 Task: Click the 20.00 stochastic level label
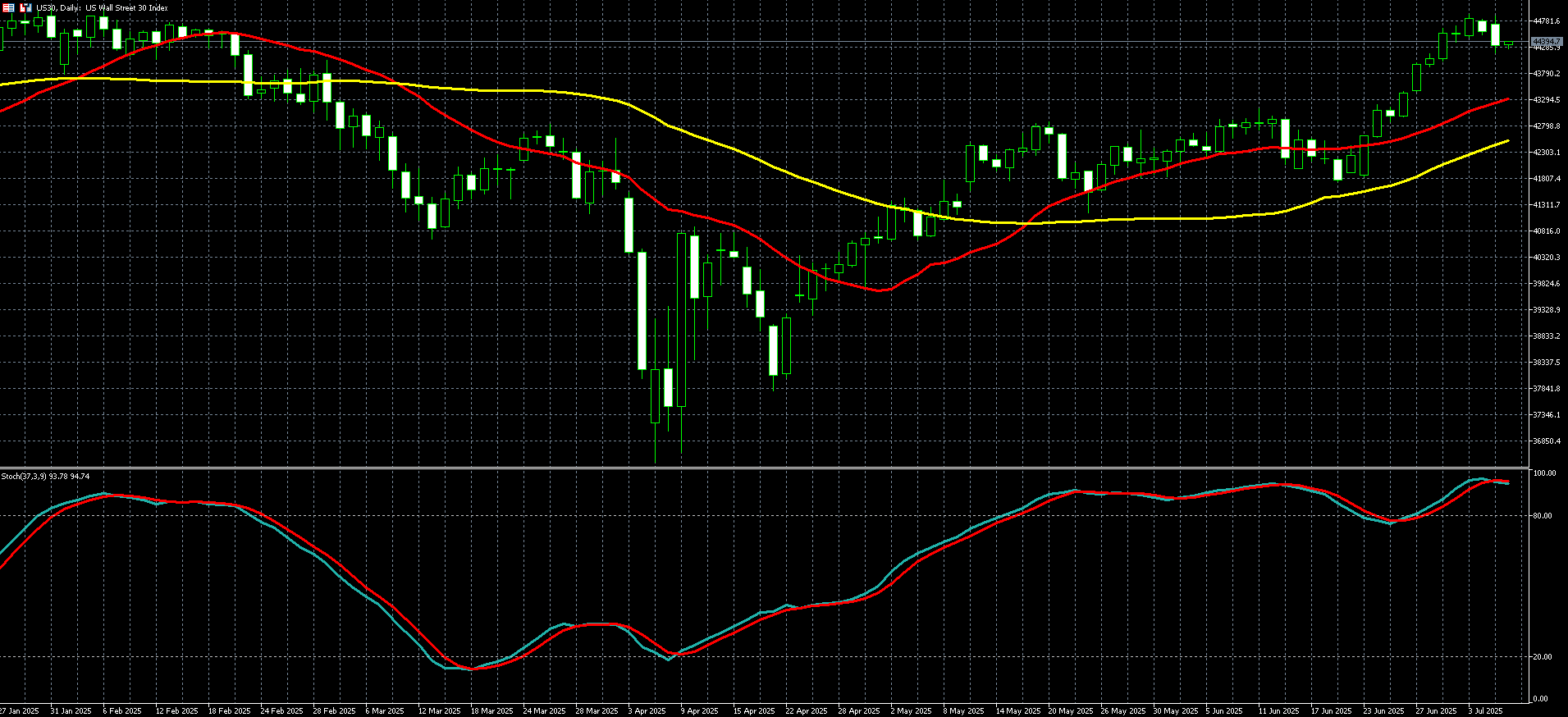pyautogui.click(x=1543, y=657)
